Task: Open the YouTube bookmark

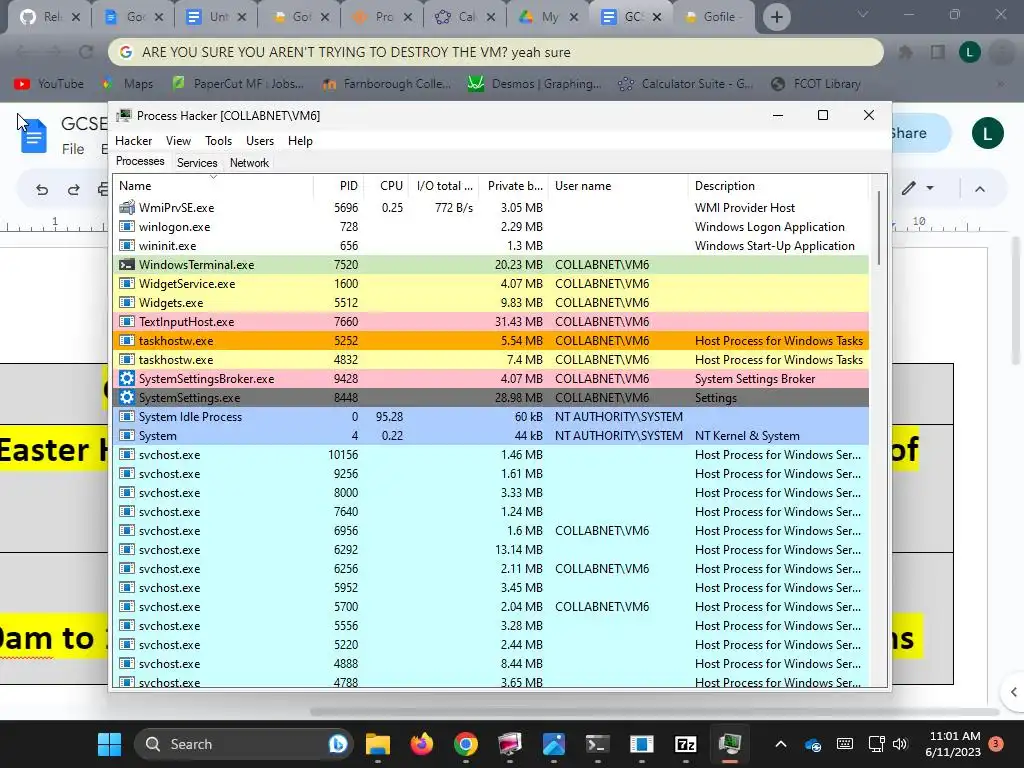Action: click(x=49, y=84)
